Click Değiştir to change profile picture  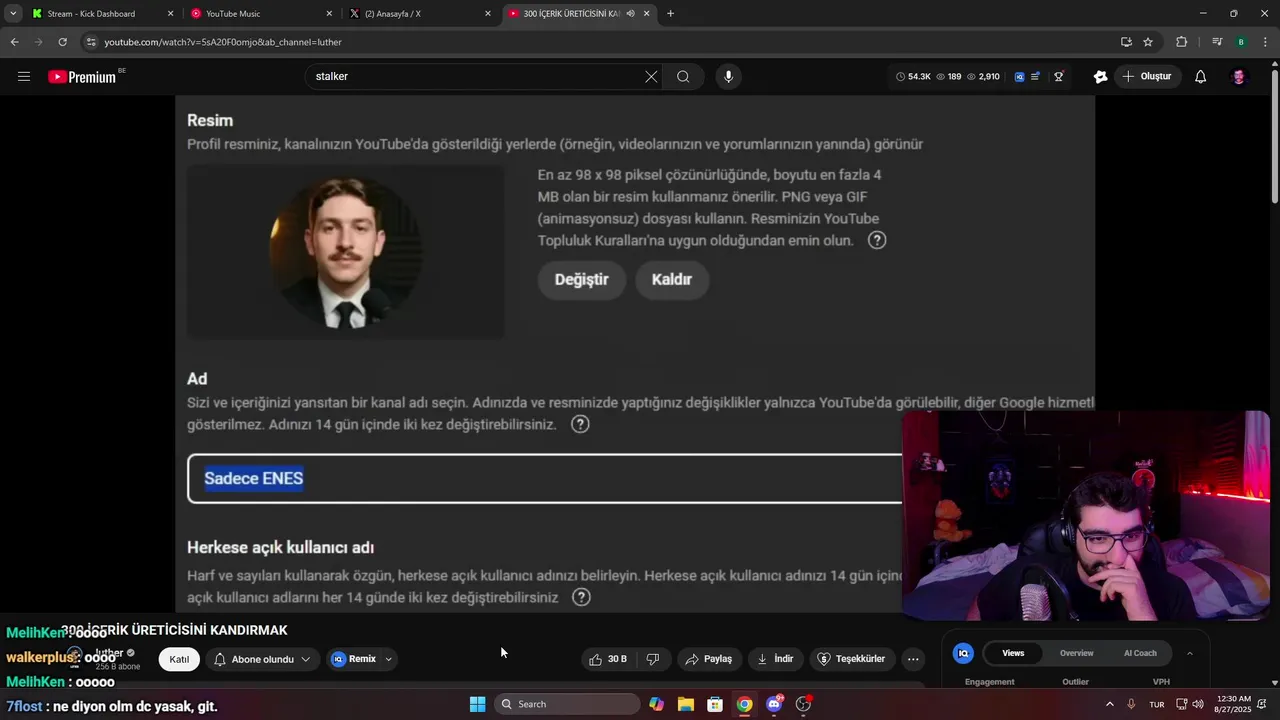click(581, 280)
